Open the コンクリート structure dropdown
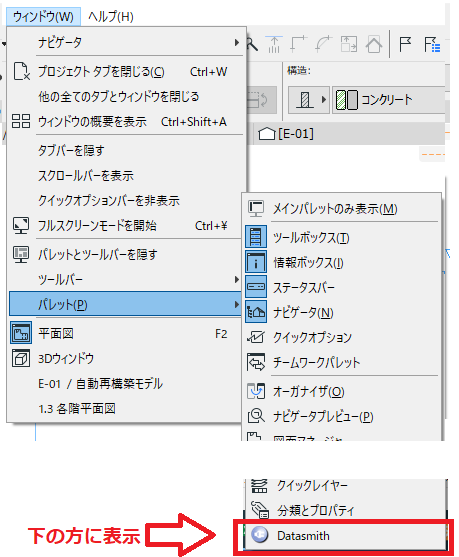The width and height of the screenshot is (459, 557). pyautogui.click(x=388, y=100)
